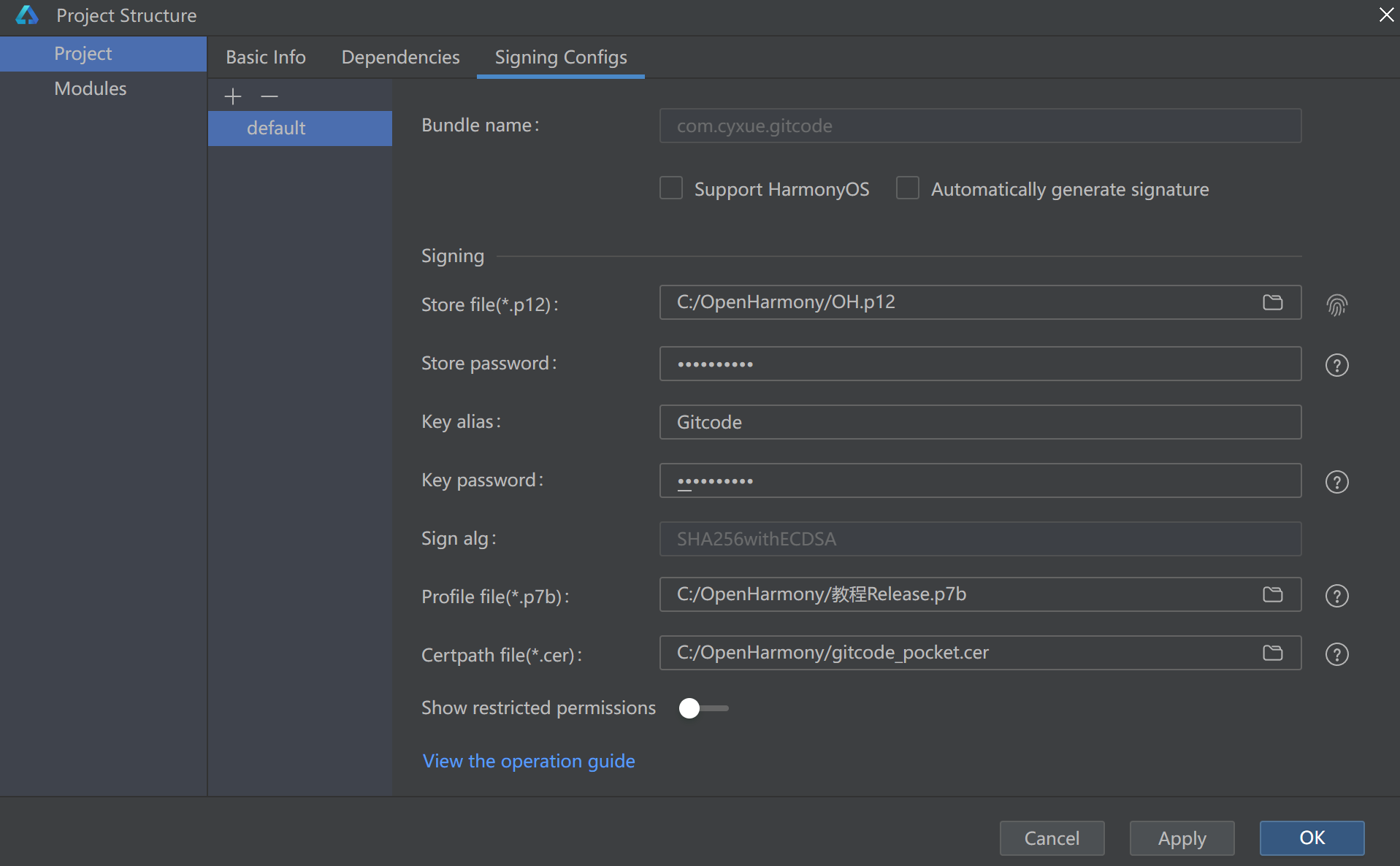Open the View the operation guide link
This screenshot has height=866, width=1400.
[528, 761]
